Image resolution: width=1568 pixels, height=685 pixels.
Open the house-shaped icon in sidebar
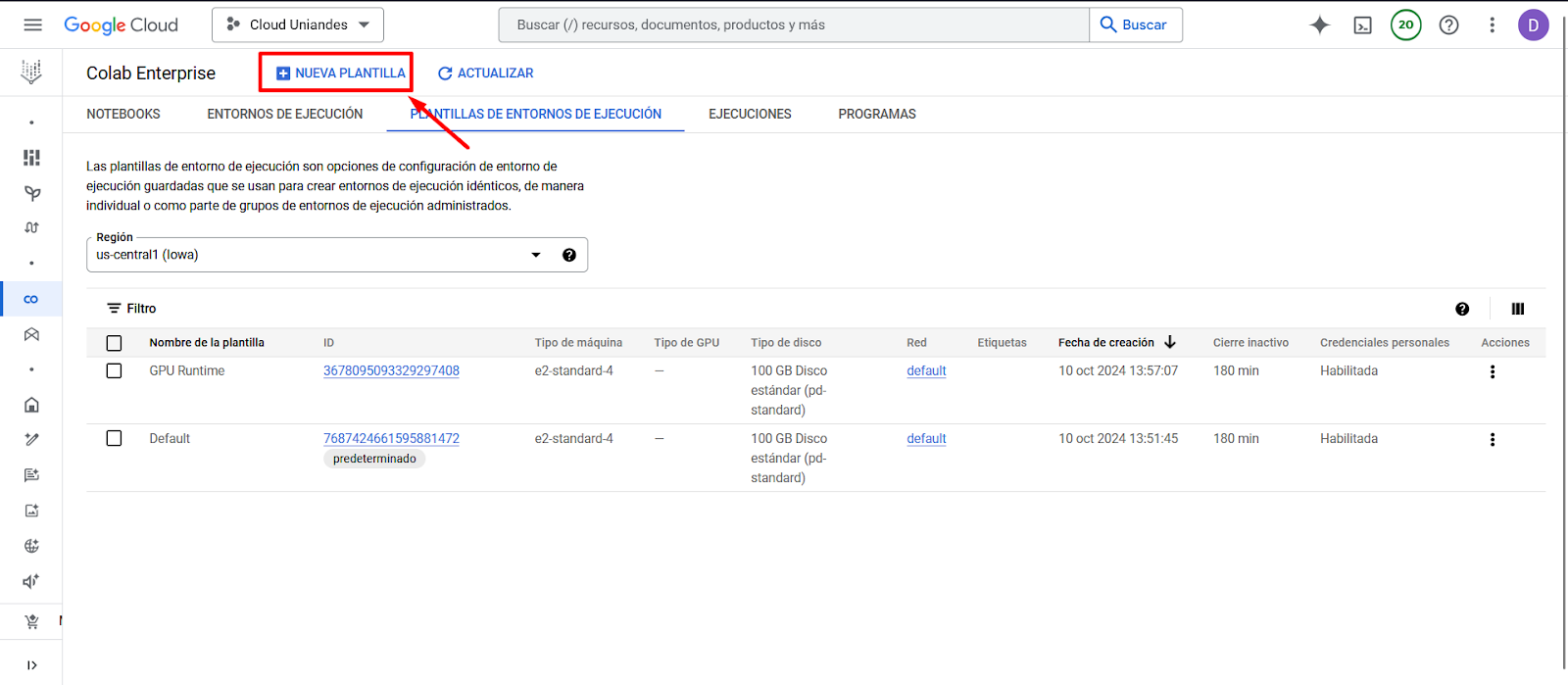point(31,405)
